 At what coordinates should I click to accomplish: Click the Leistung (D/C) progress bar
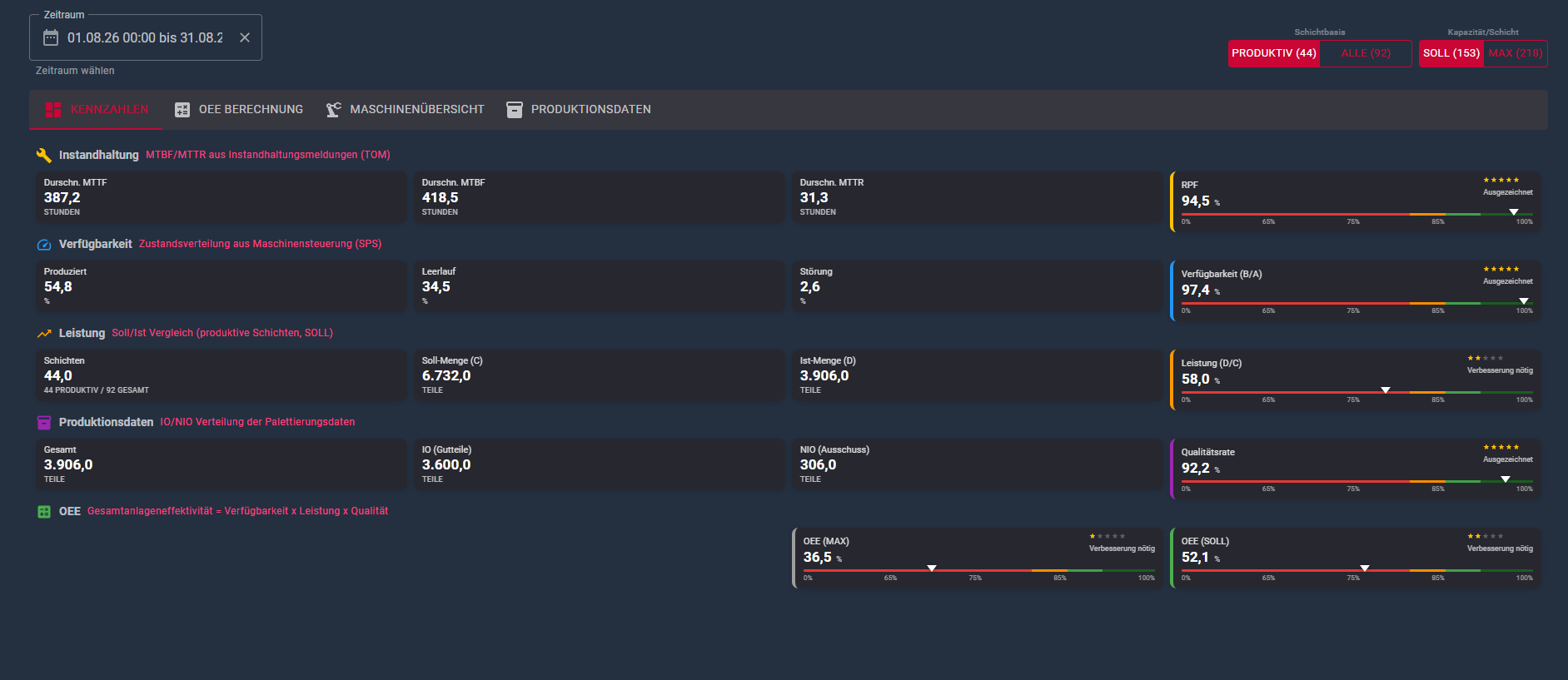(x=1356, y=392)
